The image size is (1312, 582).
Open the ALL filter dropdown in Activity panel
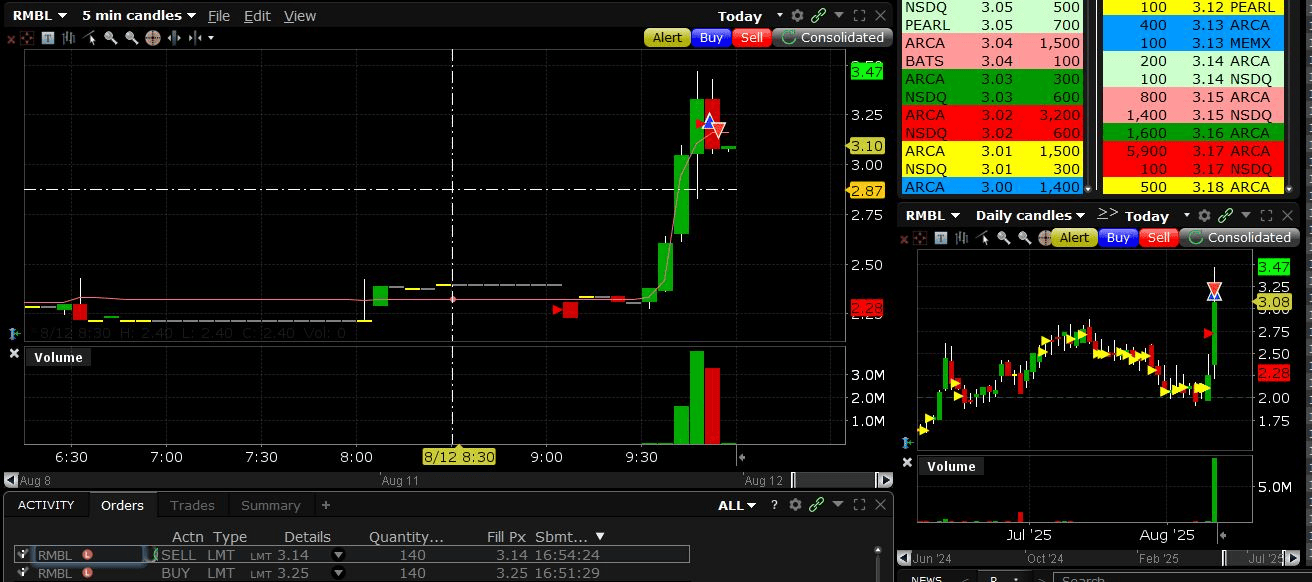tap(737, 505)
